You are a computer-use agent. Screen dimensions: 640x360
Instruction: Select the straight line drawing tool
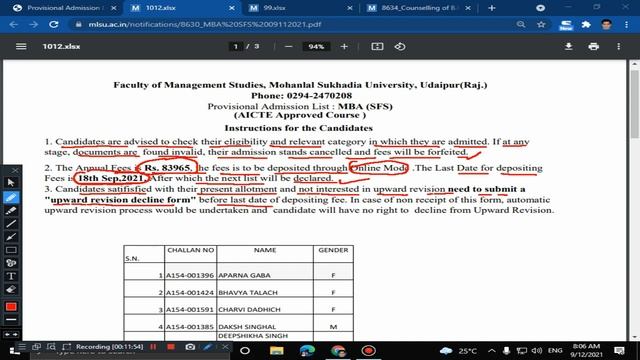click(x=11, y=224)
